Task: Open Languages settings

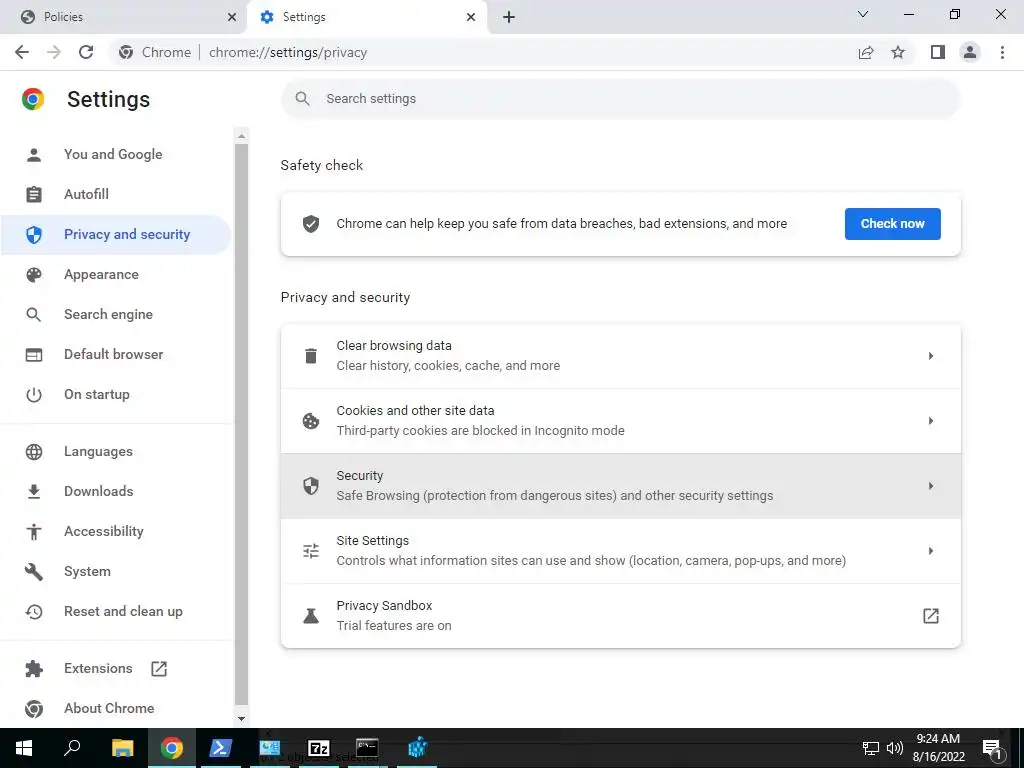Action: pos(115,452)
